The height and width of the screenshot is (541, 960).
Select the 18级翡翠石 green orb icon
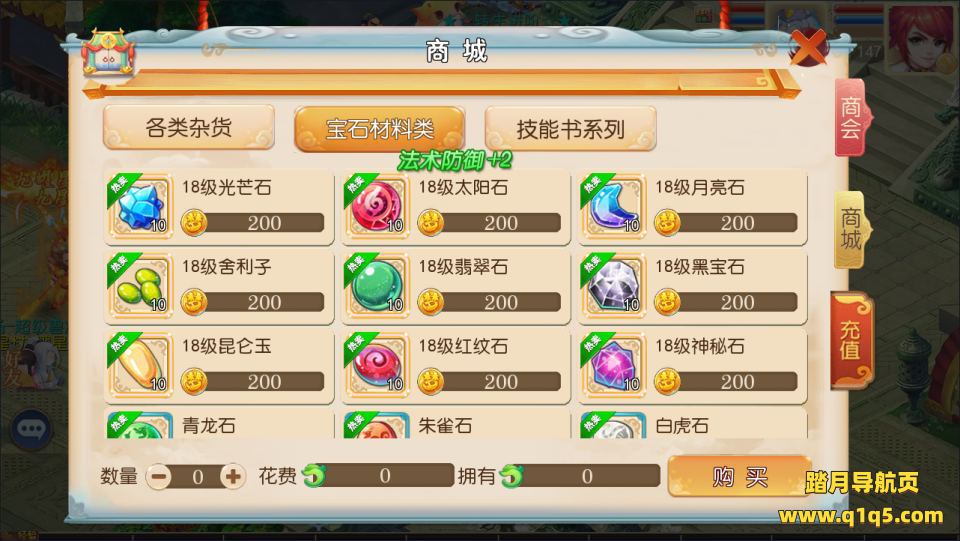377,286
